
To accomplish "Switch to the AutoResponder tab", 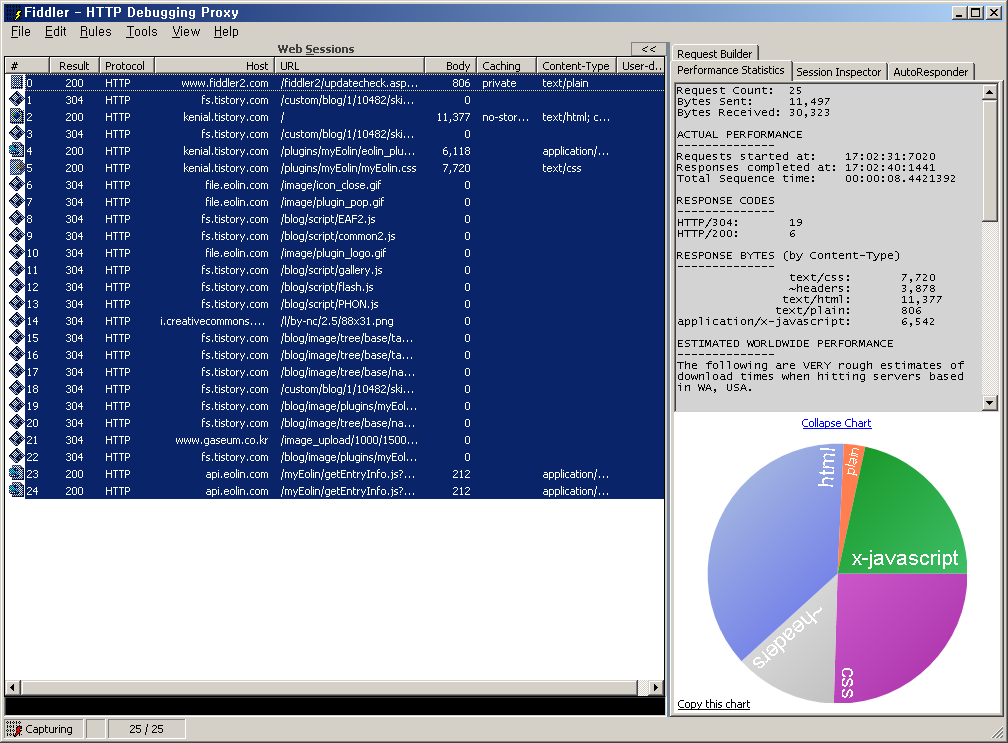I will pyautogui.click(x=930, y=72).
